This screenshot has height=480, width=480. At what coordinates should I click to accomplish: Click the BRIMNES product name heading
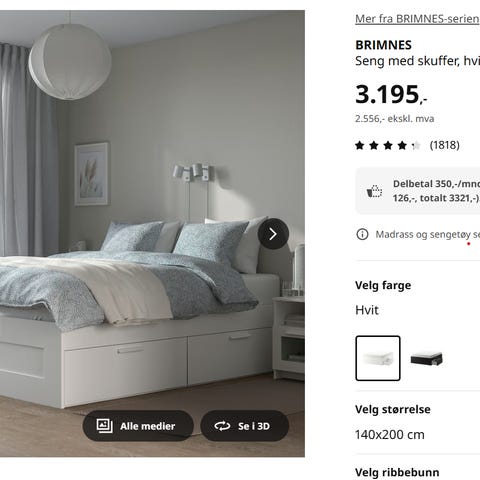pos(383,45)
